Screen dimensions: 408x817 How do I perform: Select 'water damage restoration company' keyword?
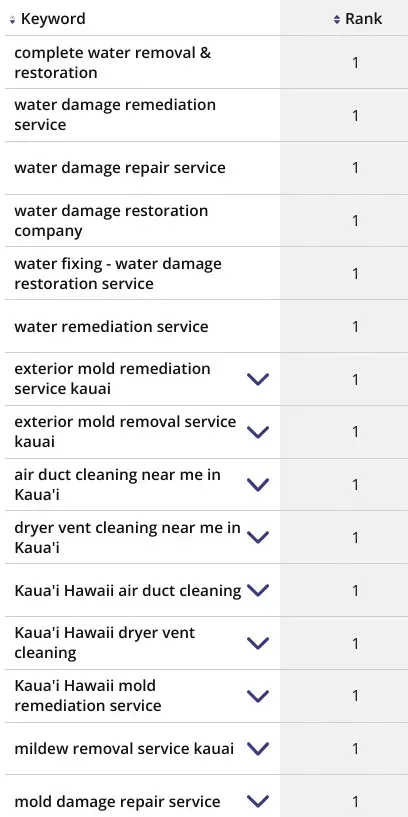click(111, 221)
